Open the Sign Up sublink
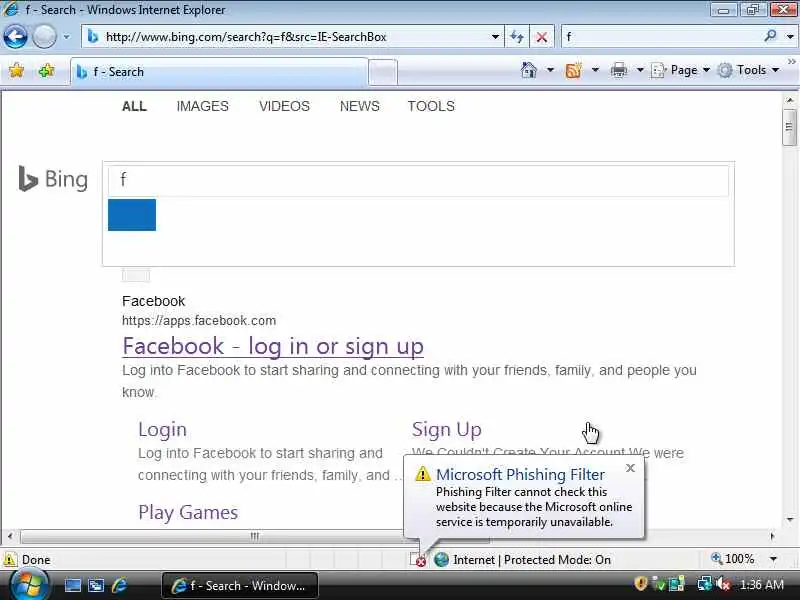 (446, 430)
